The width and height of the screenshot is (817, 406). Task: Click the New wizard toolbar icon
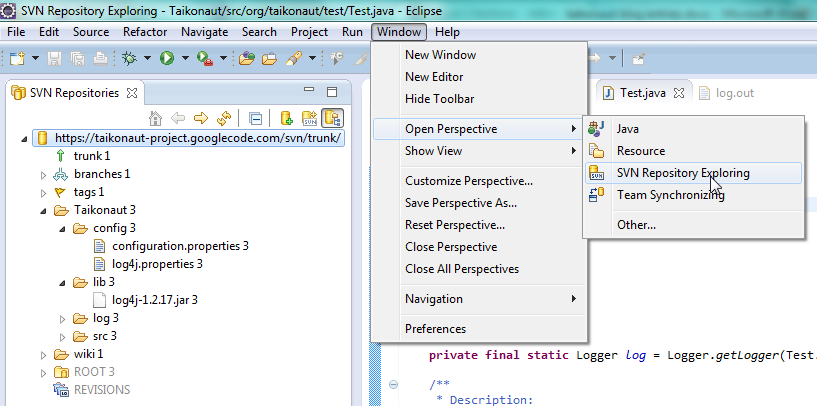click(17, 58)
